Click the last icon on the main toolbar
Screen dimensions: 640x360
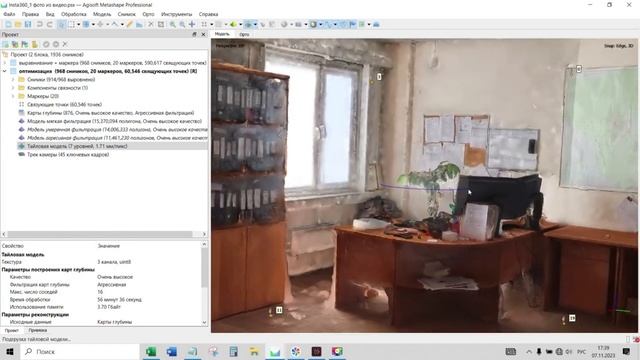coord(376,24)
